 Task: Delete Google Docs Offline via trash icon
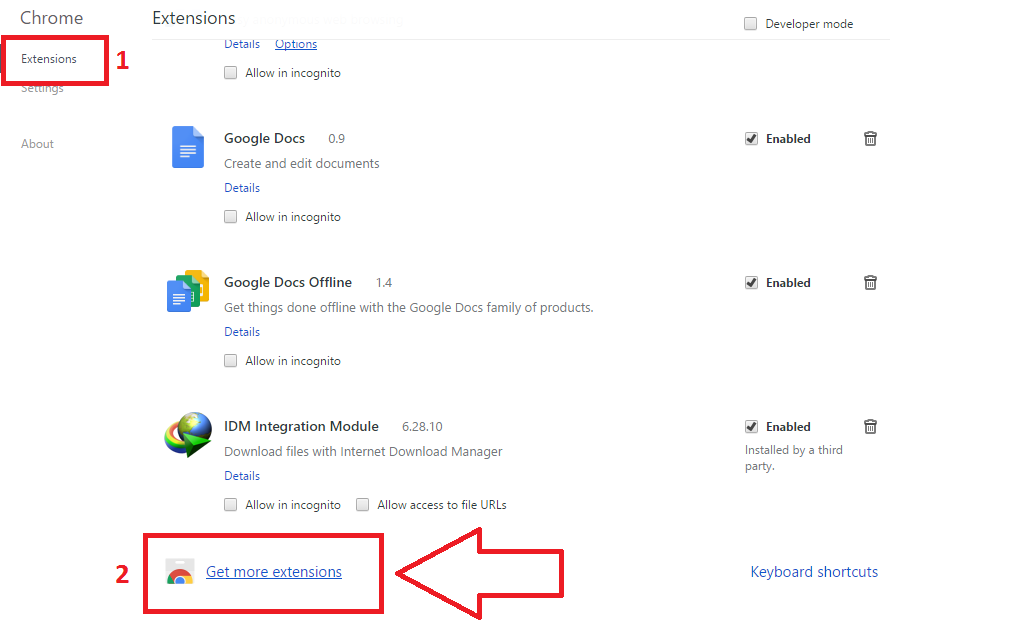coord(870,283)
